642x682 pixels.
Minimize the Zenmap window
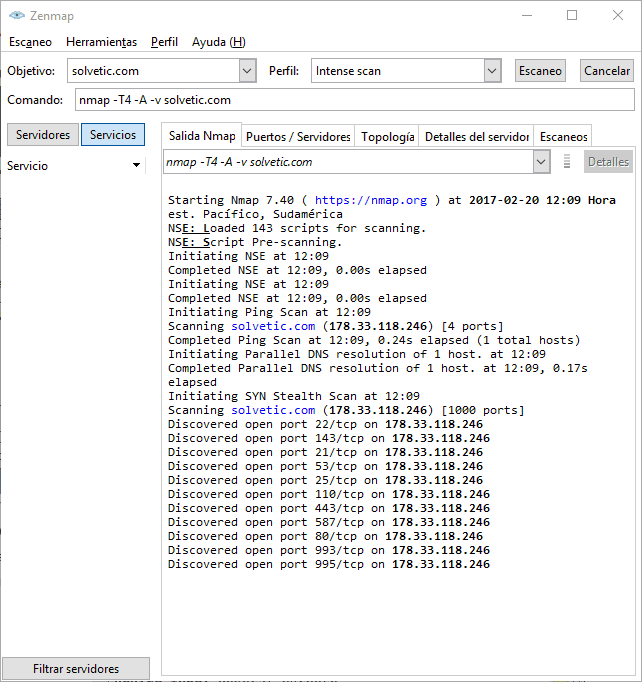(x=527, y=15)
